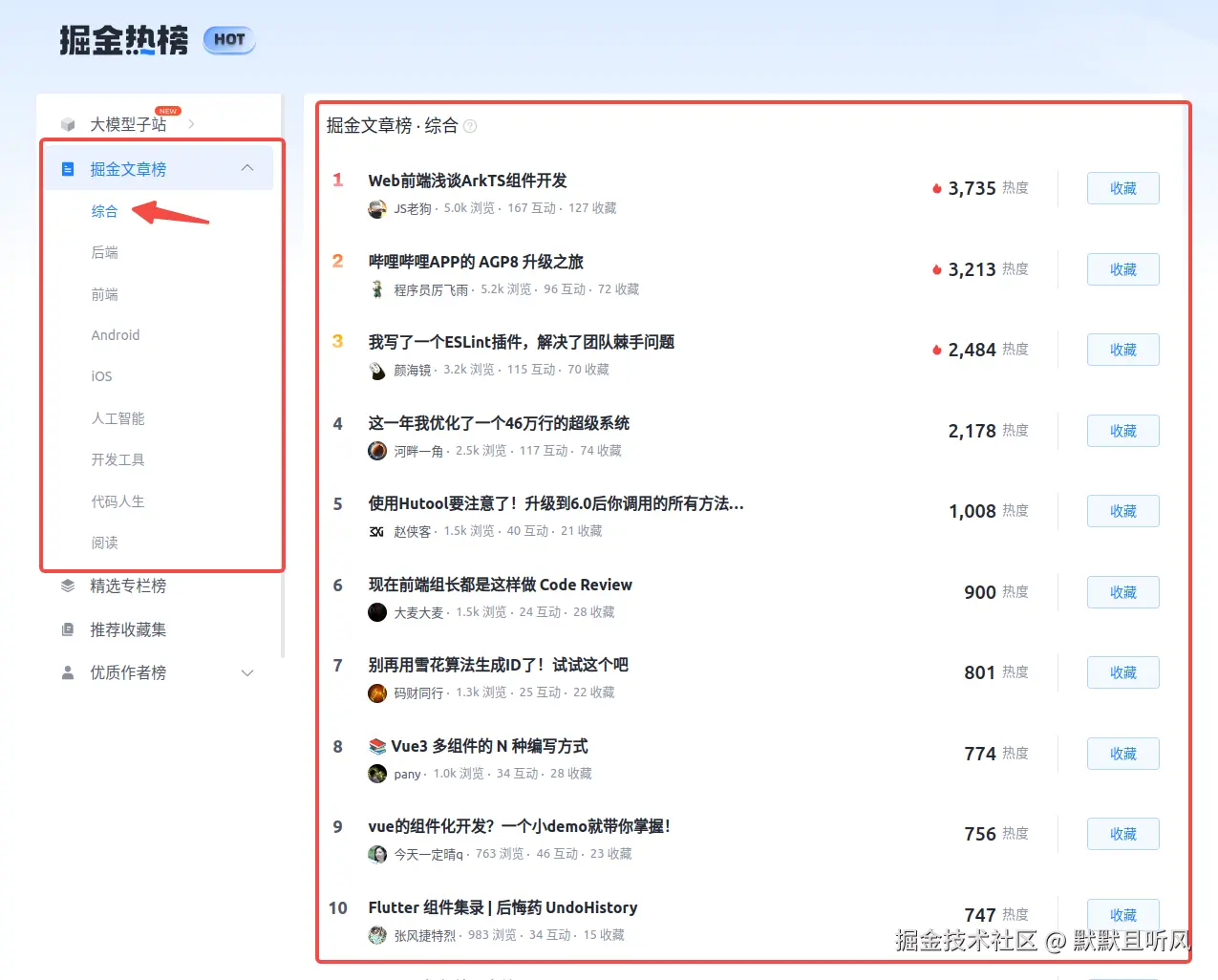
Task: Expand the 优质作者榜 chevron
Action: (x=247, y=672)
